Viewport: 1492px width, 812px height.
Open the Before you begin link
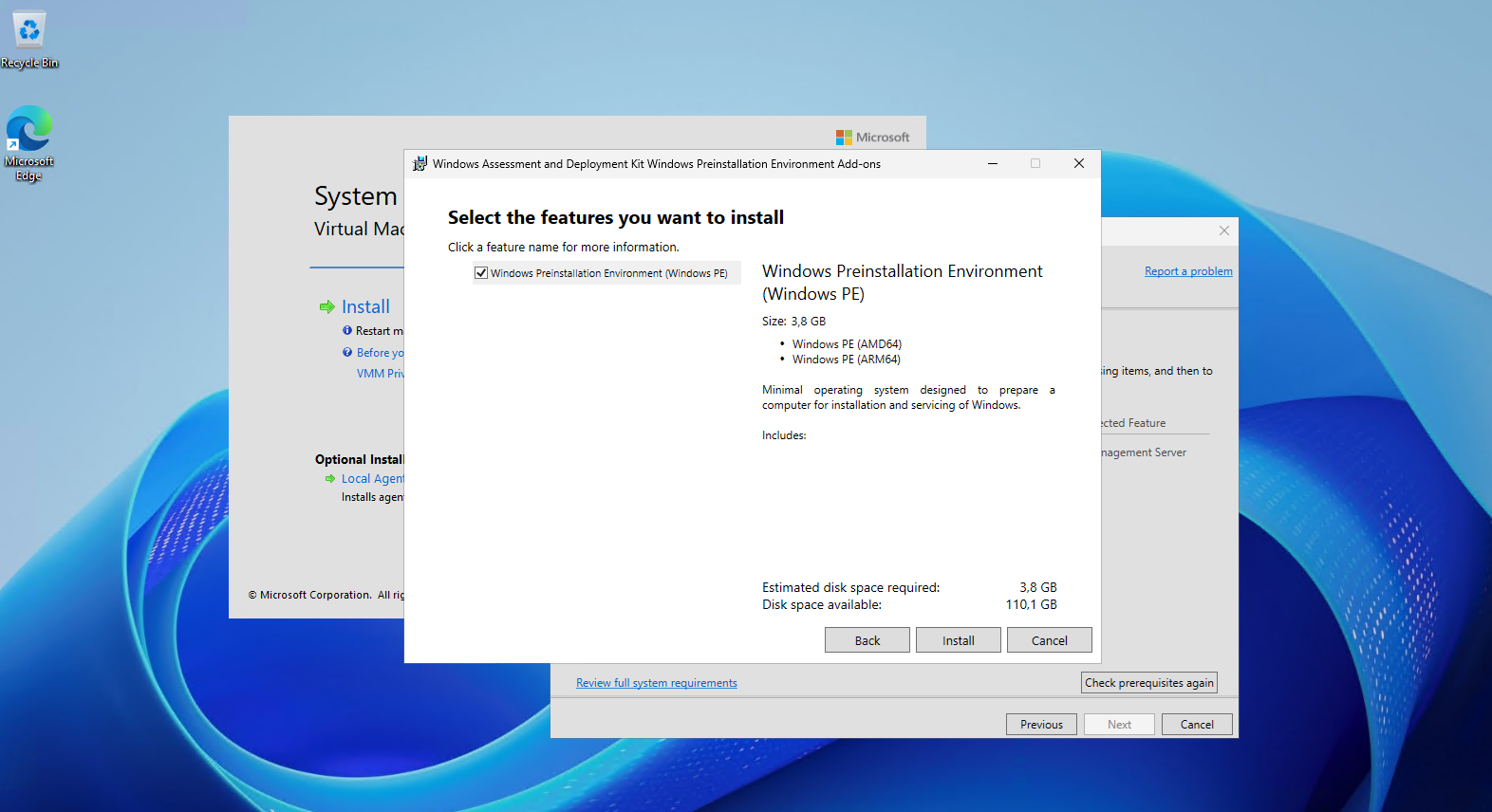pyautogui.click(x=381, y=353)
